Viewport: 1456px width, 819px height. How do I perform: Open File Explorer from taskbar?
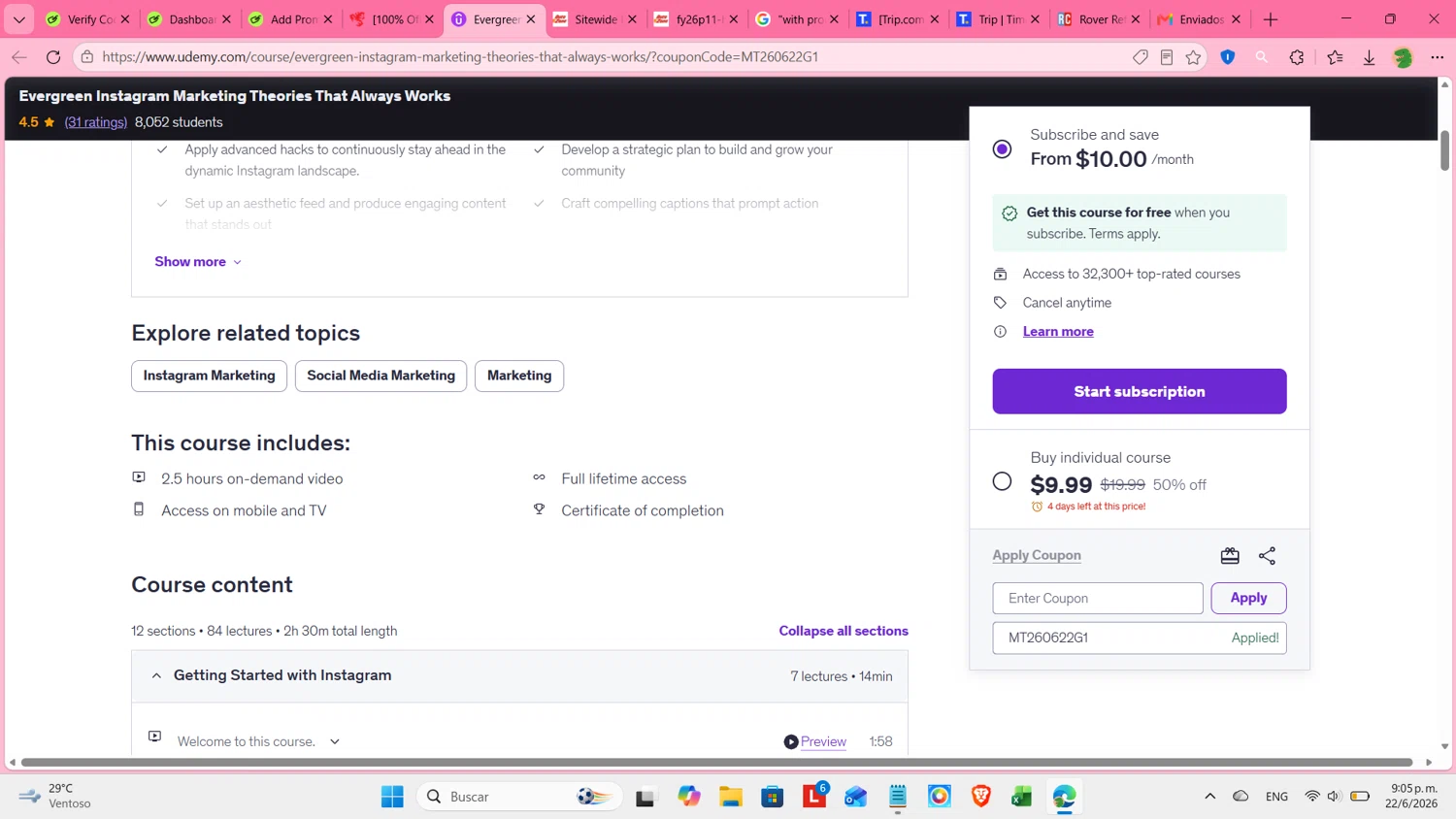(731, 797)
